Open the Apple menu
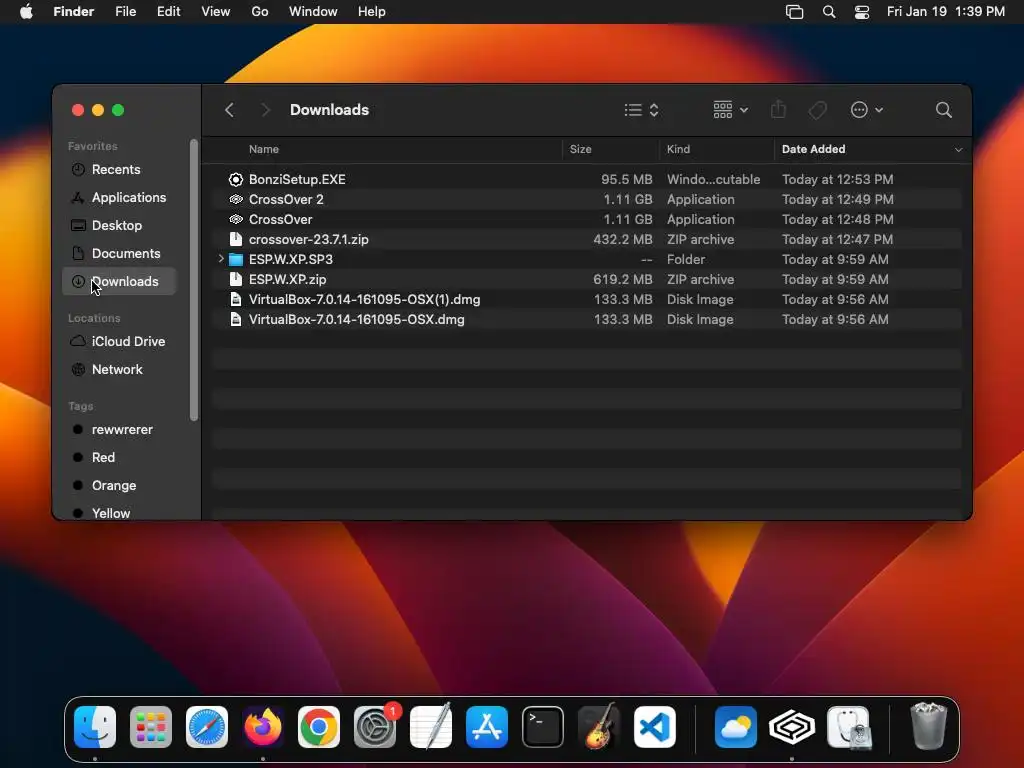The image size is (1024, 768). (x=26, y=12)
